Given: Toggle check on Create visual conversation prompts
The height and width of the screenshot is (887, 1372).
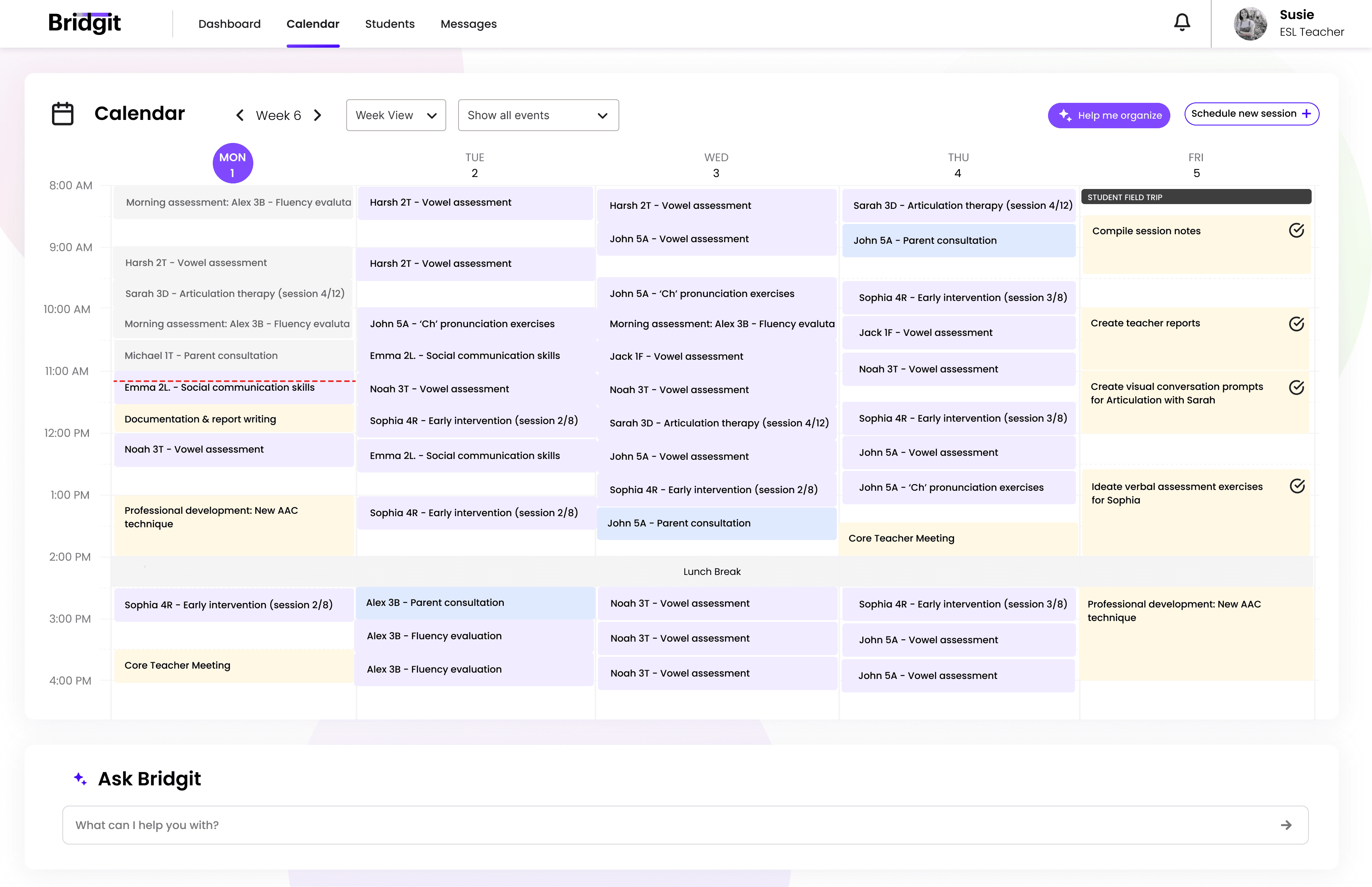Looking at the screenshot, I should pyautogui.click(x=1296, y=387).
